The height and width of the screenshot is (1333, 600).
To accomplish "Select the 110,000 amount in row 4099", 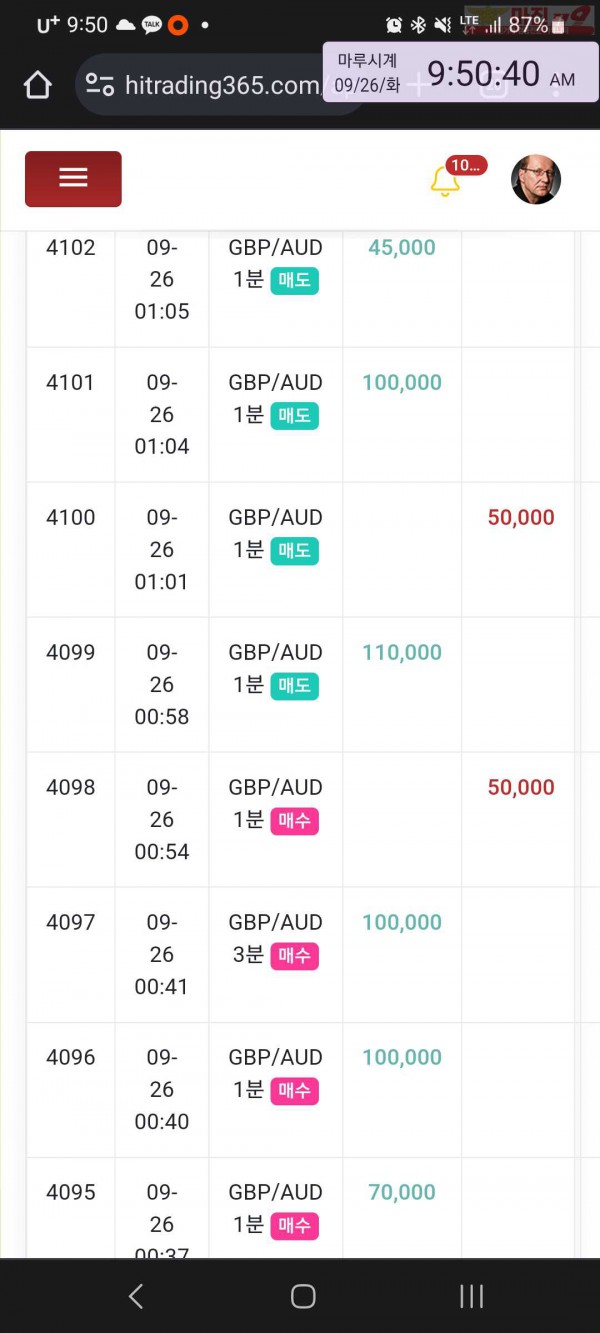I will coord(402,652).
